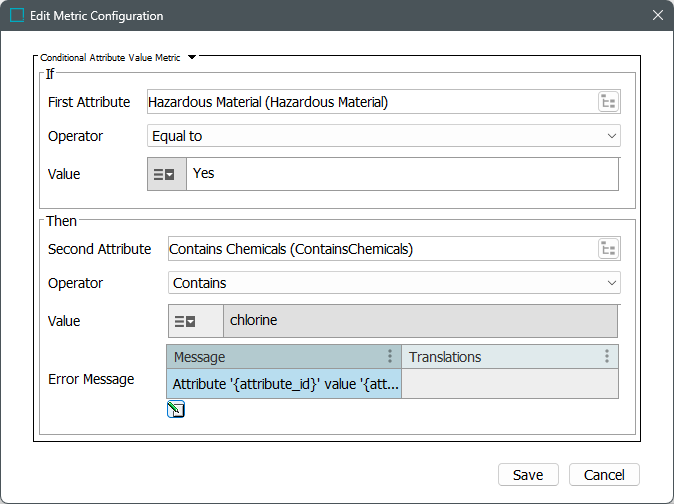Click the Contains Chemicals attribute field

[x=380, y=249]
